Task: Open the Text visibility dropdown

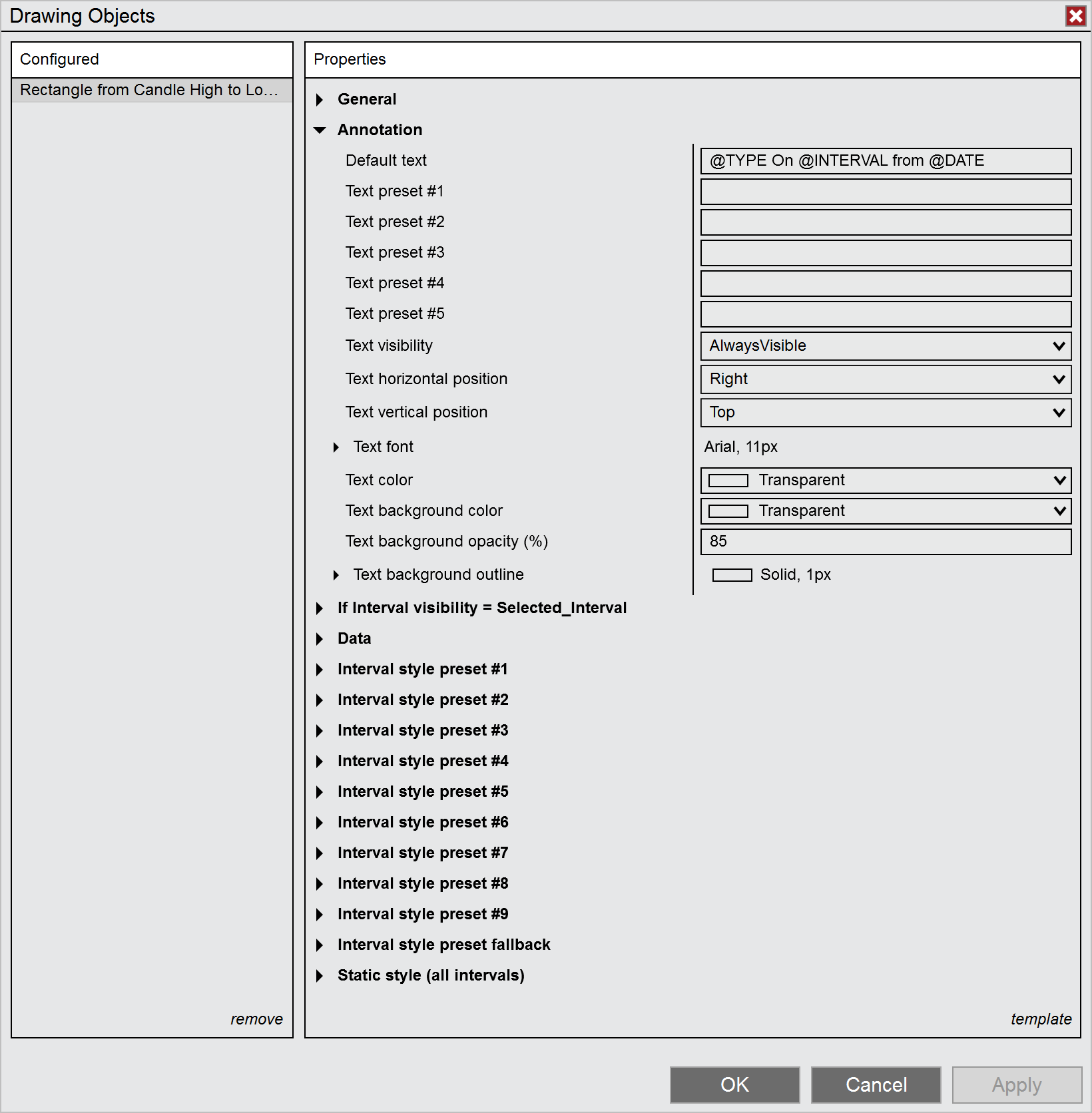Action: point(886,346)
